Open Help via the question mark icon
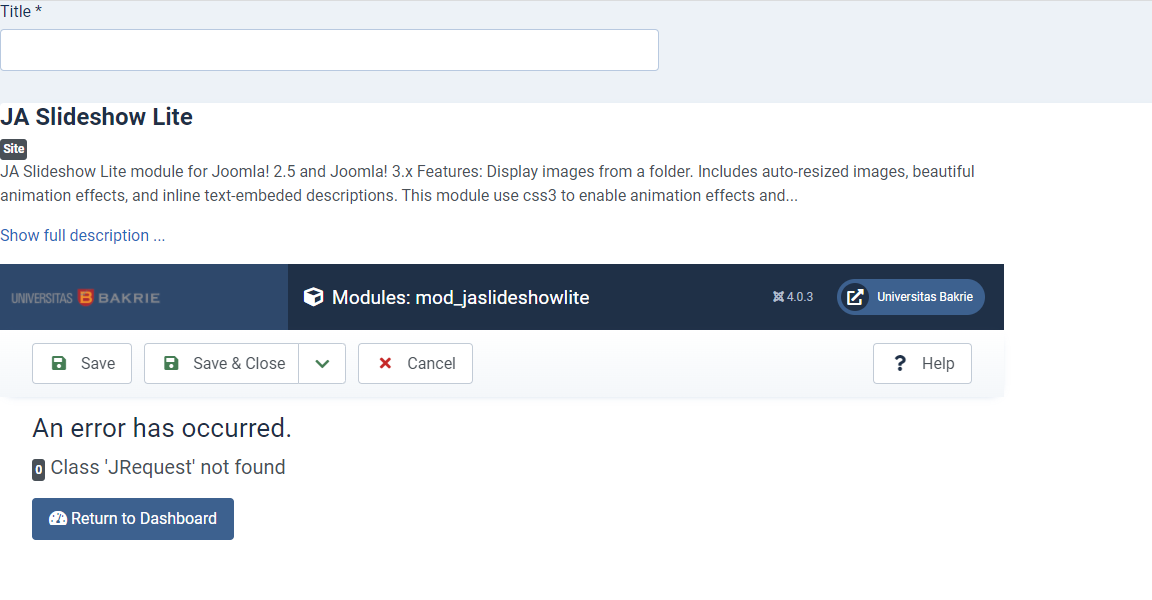Image resolution: width=1152 pixels, height=600 pixels. (x=900, y=364)
